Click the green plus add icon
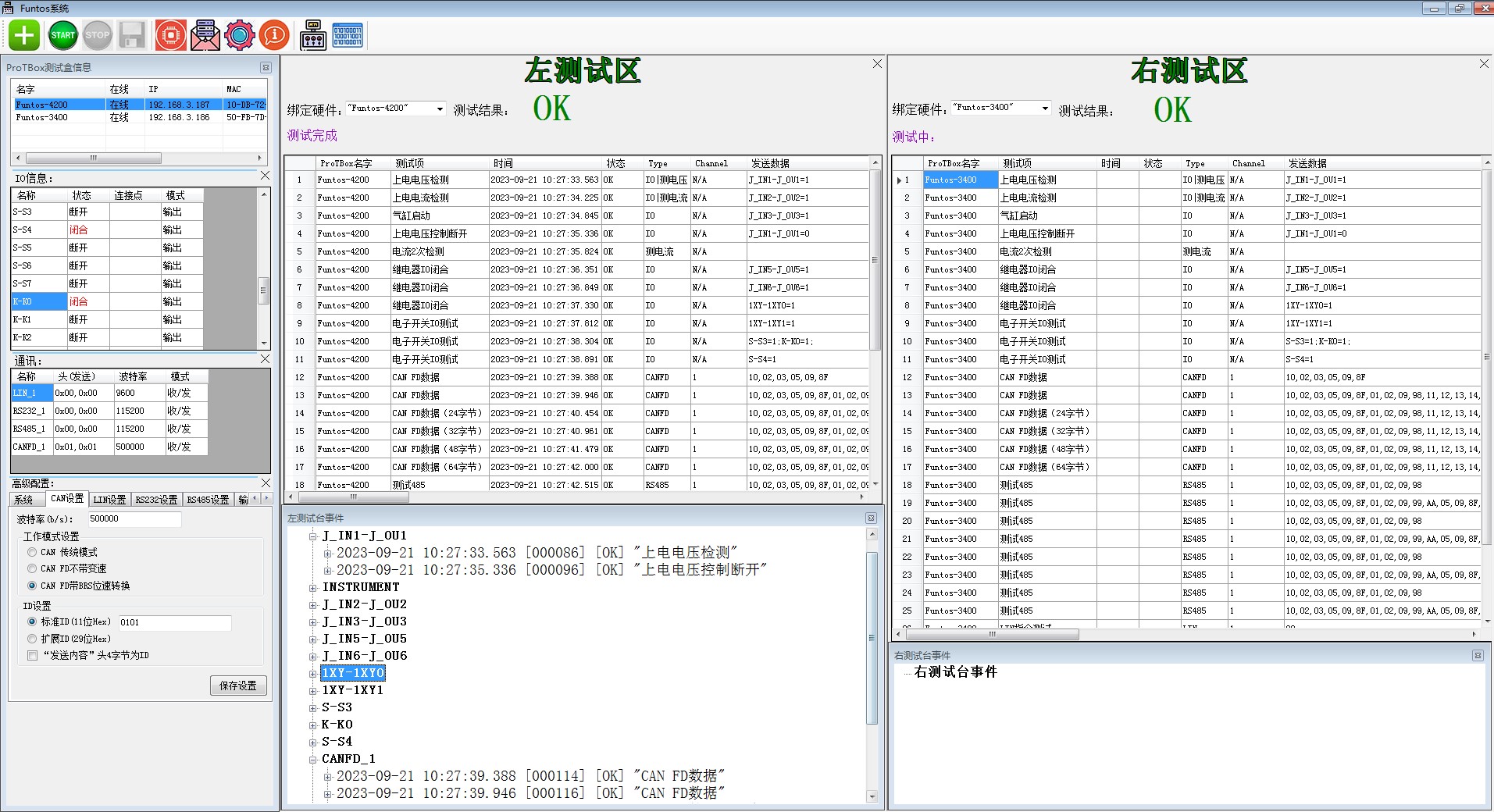 (x=24, y=35)
